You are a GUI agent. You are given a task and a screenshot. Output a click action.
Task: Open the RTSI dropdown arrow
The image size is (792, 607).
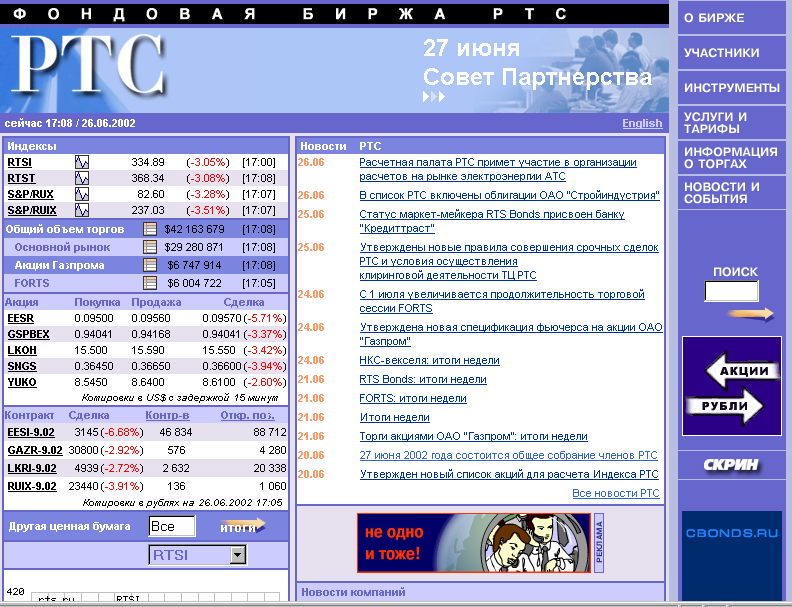[x=237, y=555]
